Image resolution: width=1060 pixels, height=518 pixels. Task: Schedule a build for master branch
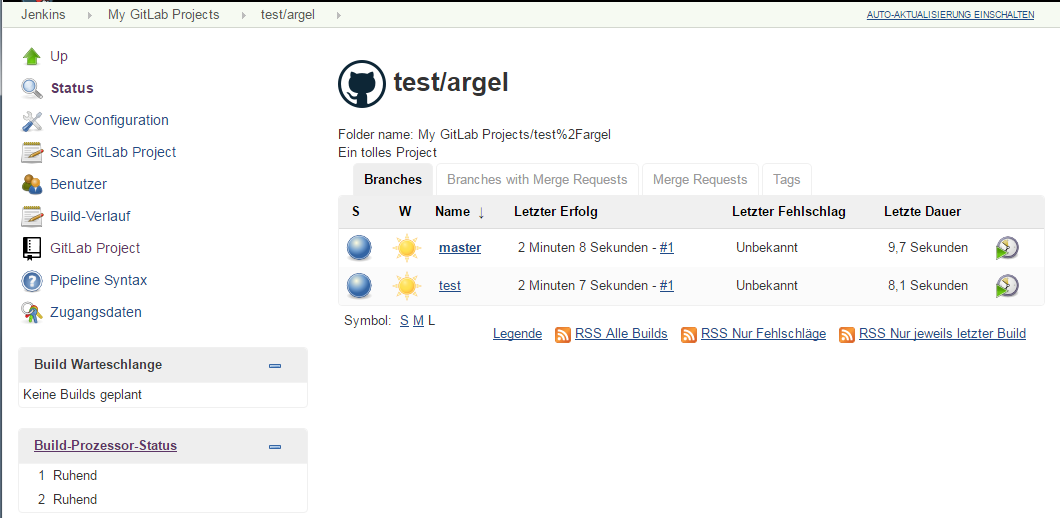[1007, 248]
